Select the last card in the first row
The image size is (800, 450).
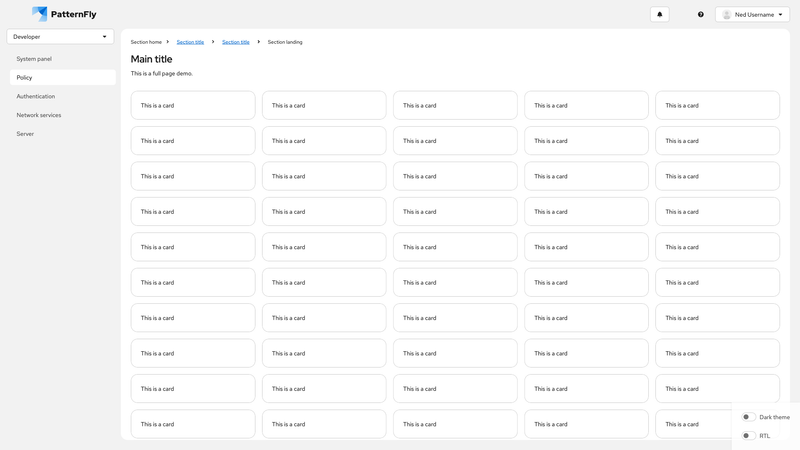(x=717, y=106)
